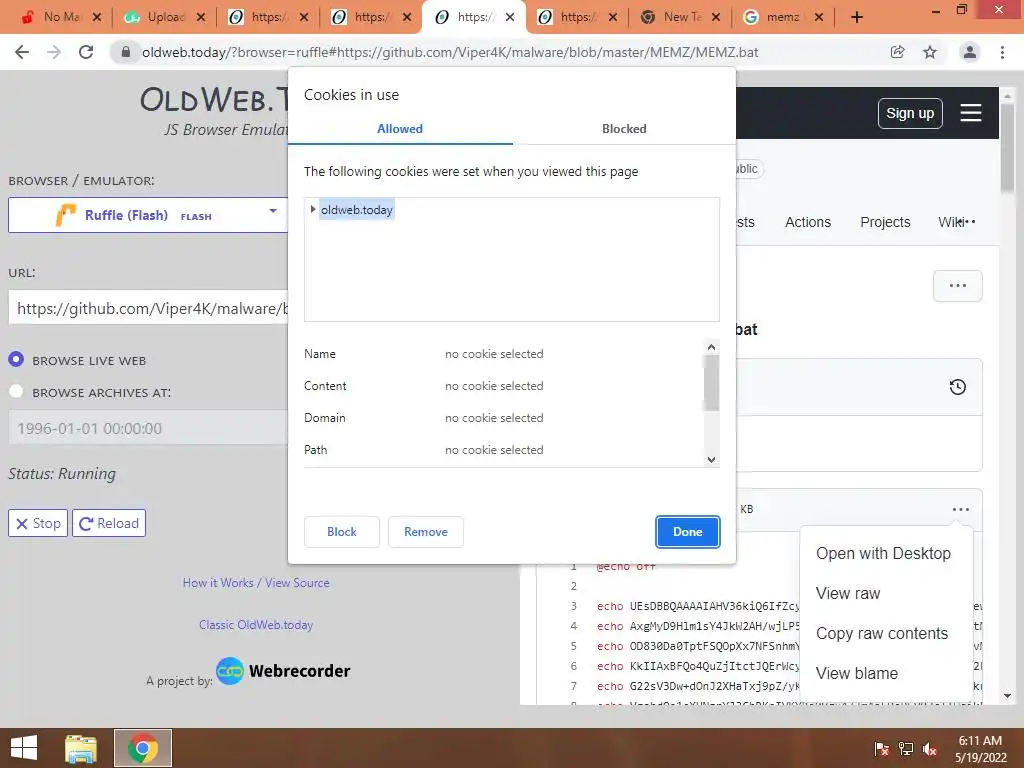1024x768 pixels.
Task: Open Windows Start menu
Action: [x=24, y=748]
